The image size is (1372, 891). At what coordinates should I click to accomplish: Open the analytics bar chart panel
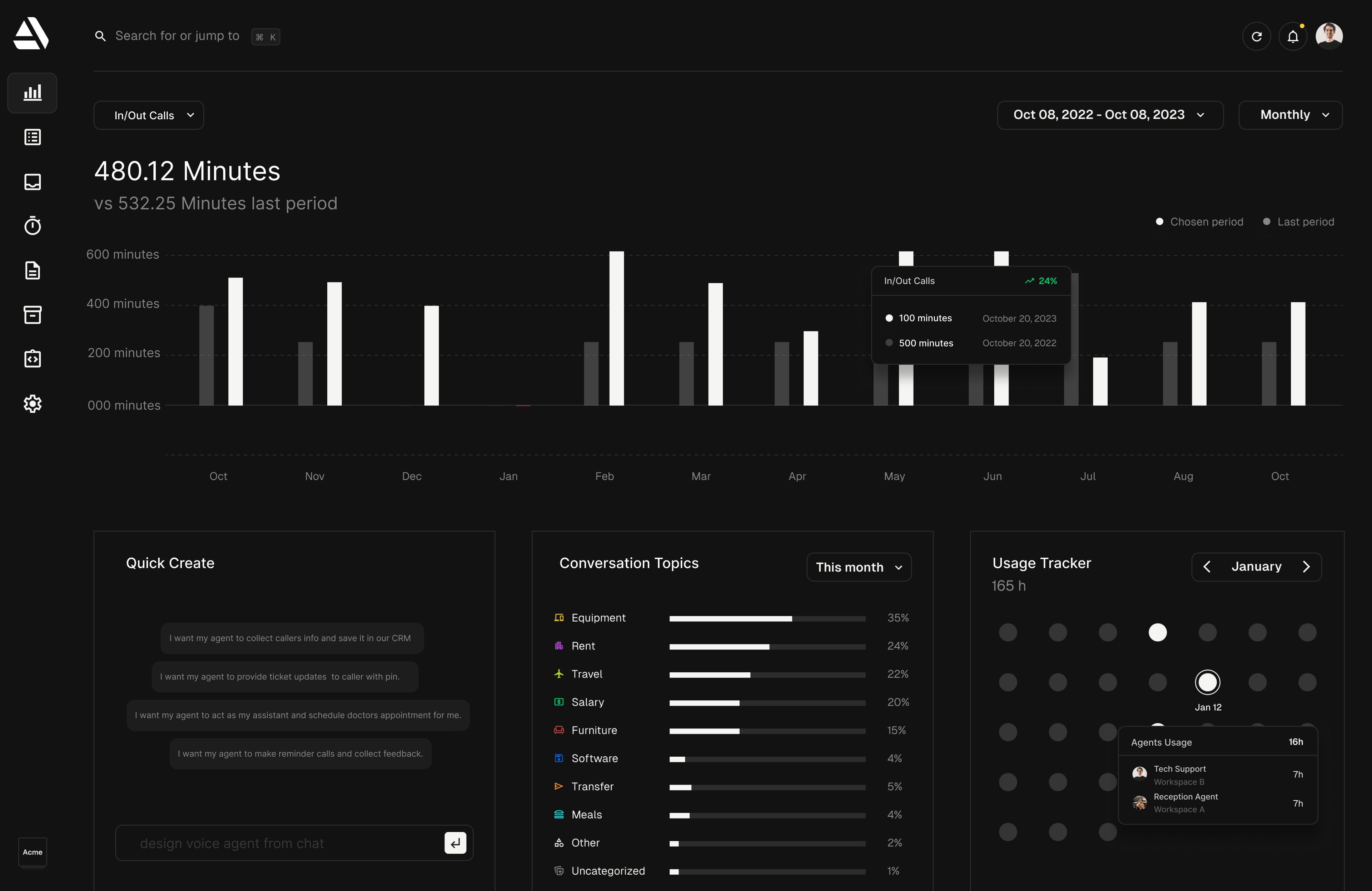32,92
